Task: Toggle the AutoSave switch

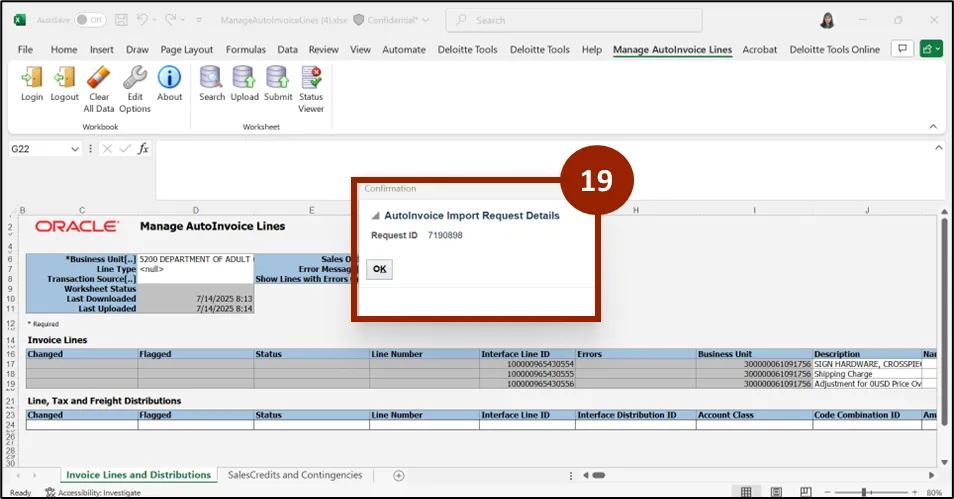Action: (90, 20)
